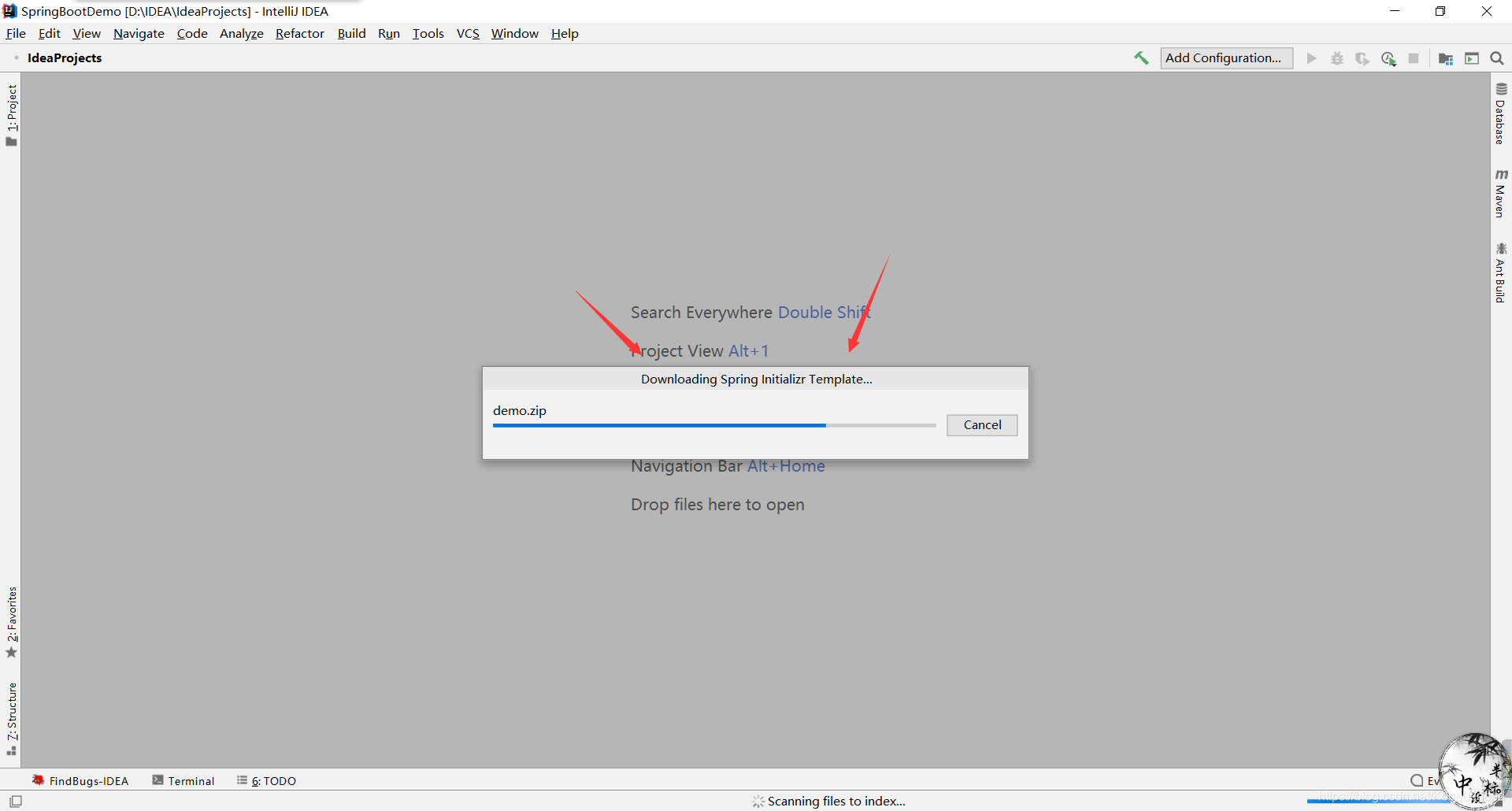Click the demo.zip download progress bar

[714, 425]
